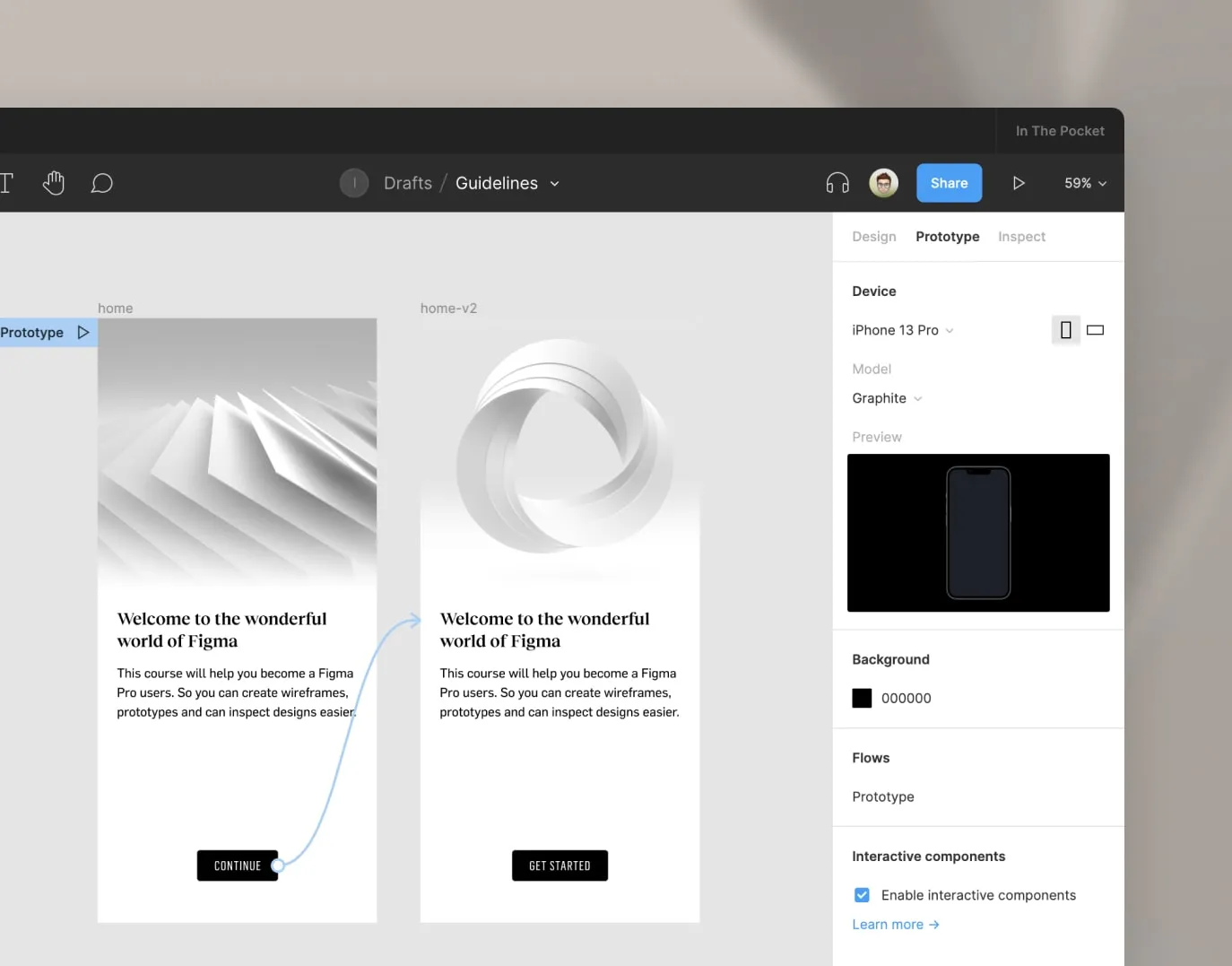Screen dimensions: 1232x966
Task: Open the Guidelines file name menu
Action: point(554,183)
